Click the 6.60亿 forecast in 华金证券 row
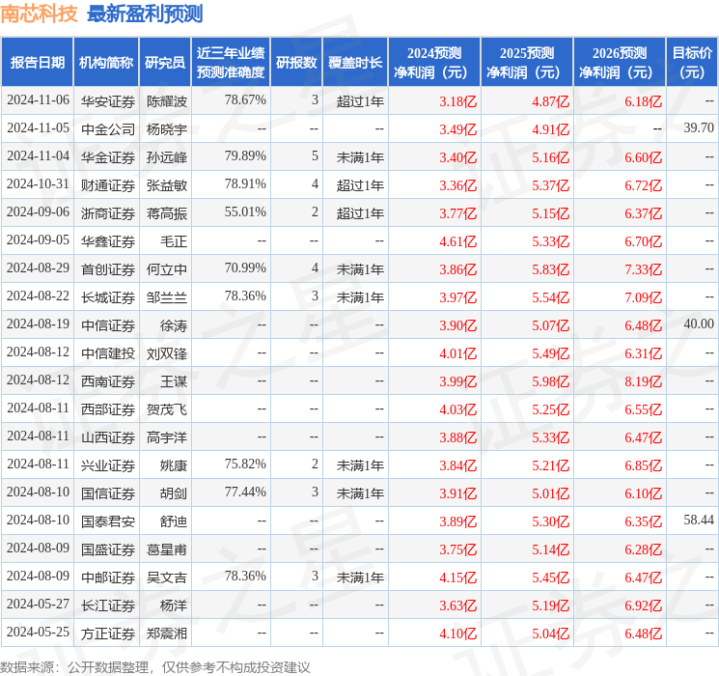Viewport: 719px width, 676px height. pyautogui.click(x=643, y=157)
